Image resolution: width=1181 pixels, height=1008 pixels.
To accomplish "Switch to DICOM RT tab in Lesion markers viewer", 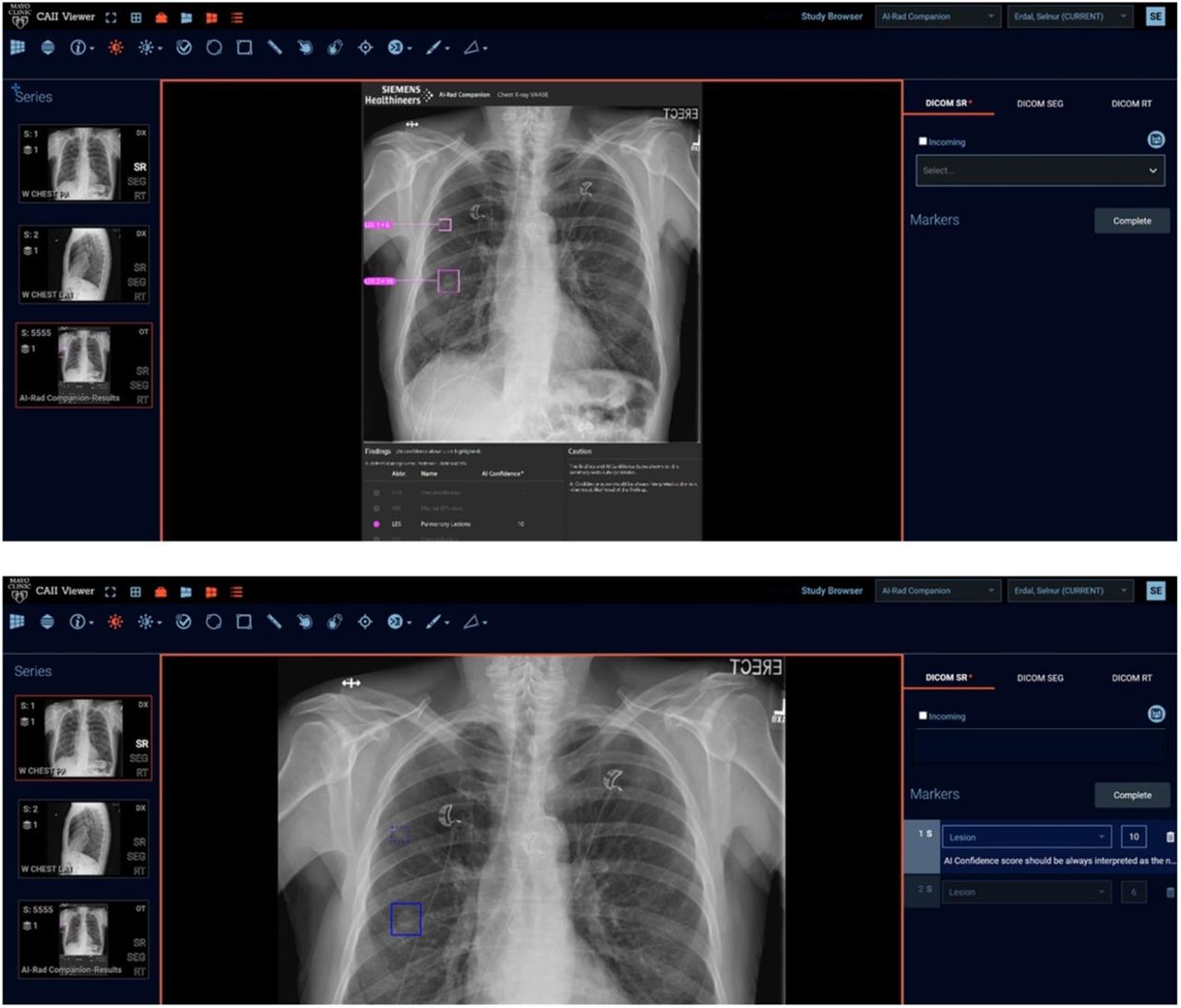I will (x=1131, y=678).
